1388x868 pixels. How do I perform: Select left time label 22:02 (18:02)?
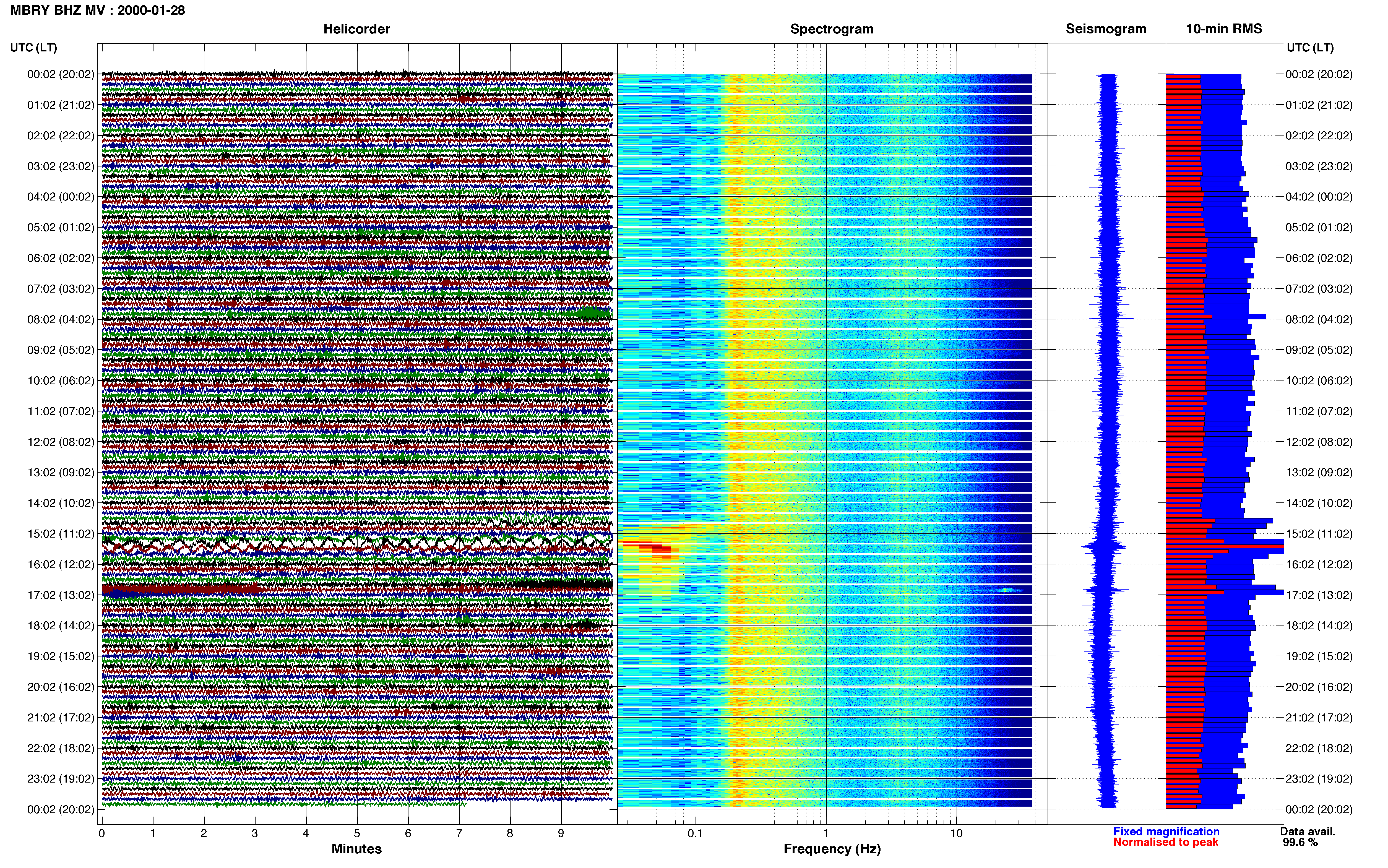point(61,749)
